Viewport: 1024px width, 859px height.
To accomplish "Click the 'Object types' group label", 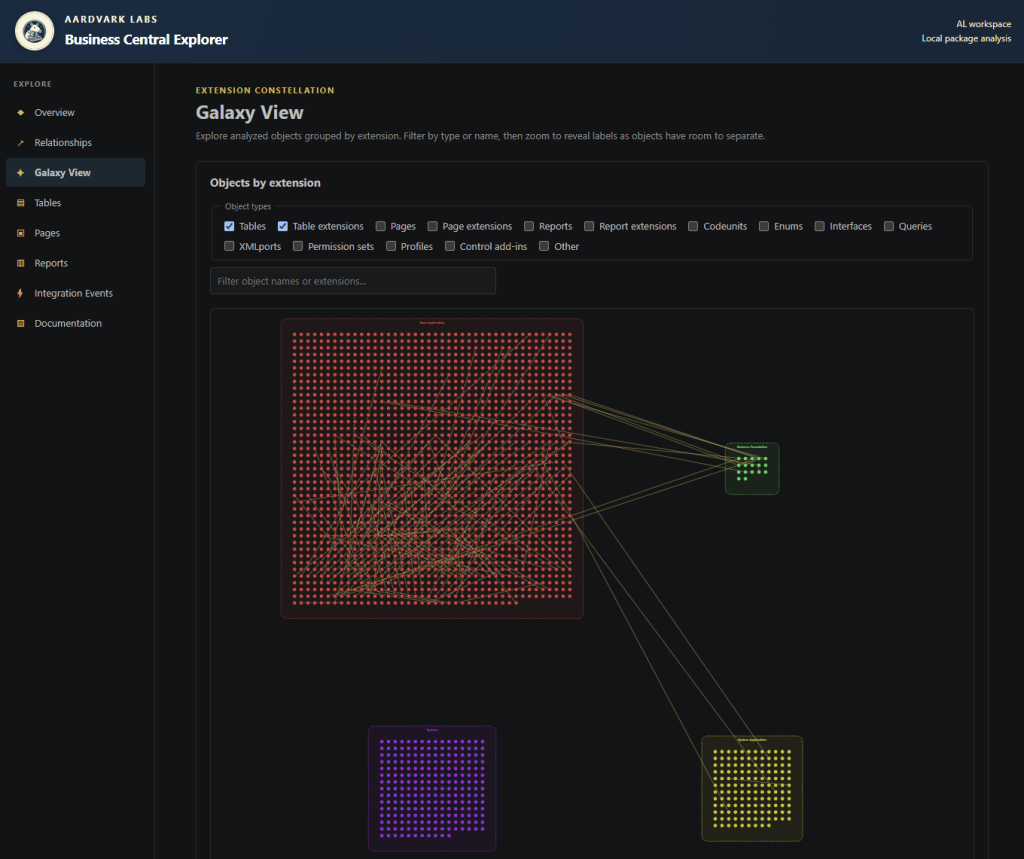I will click(248, 206).
